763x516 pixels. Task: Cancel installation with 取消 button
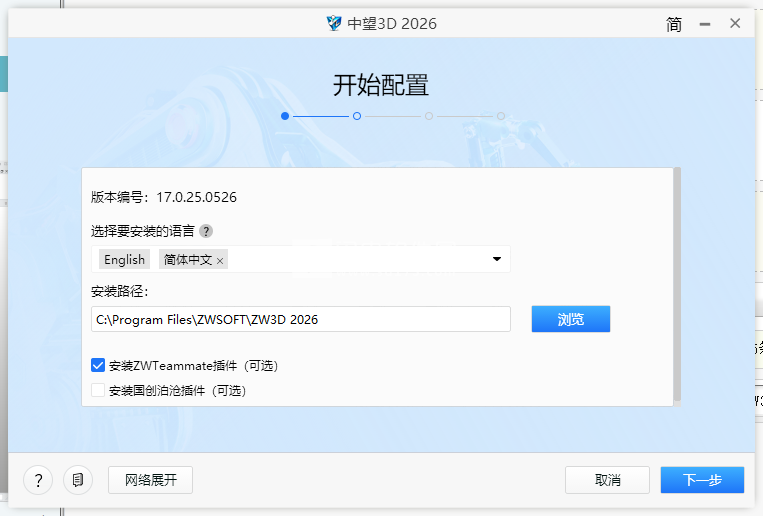(x=607, y=480)
